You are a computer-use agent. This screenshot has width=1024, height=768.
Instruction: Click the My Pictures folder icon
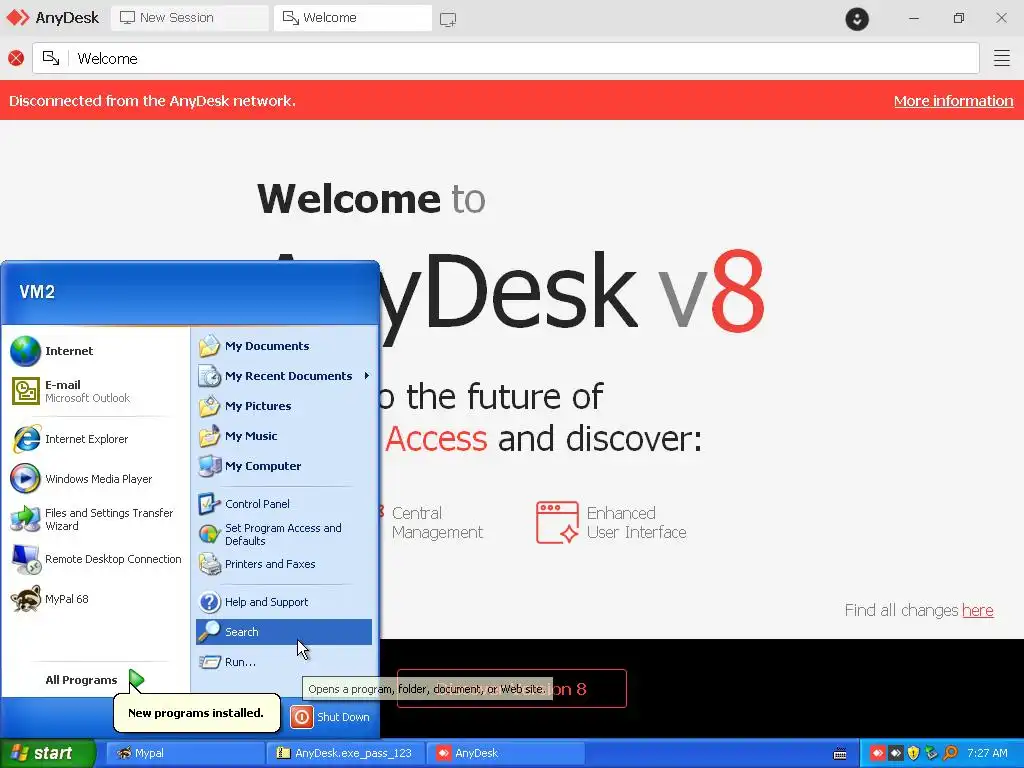210,406
